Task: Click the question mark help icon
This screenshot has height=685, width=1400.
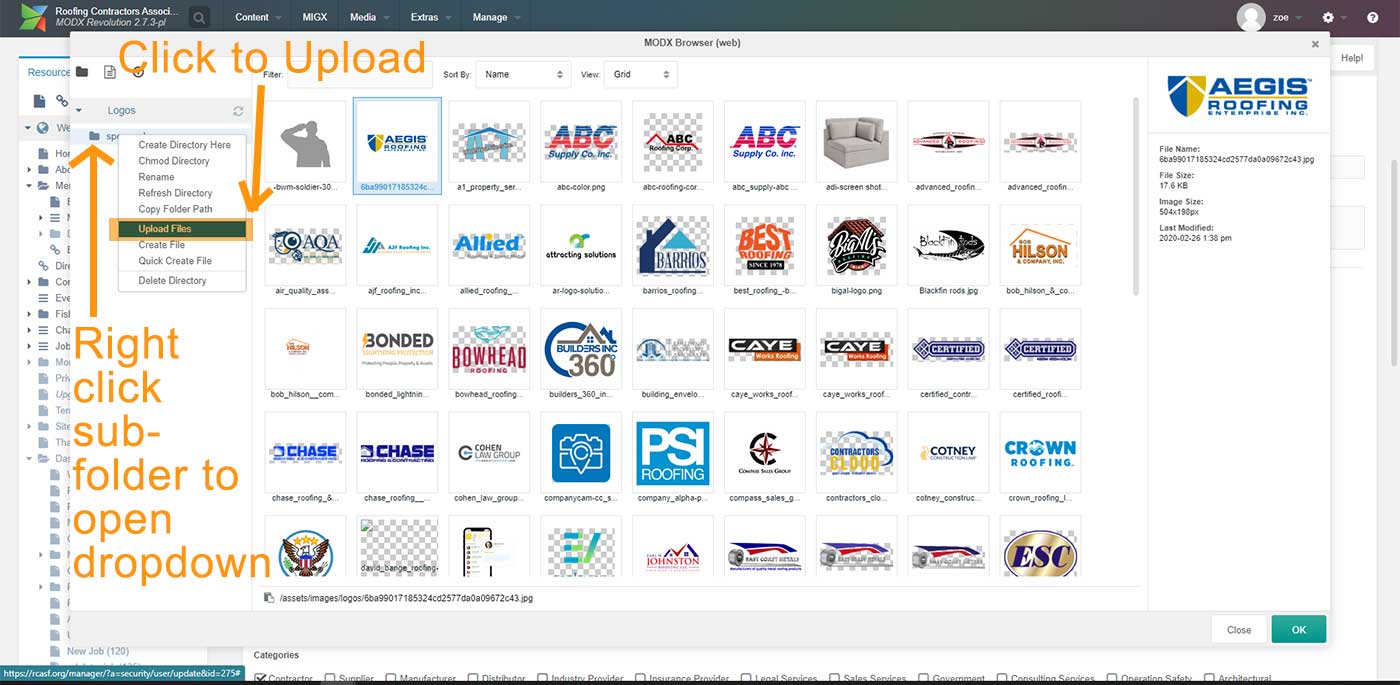Action: point(1372,17)
